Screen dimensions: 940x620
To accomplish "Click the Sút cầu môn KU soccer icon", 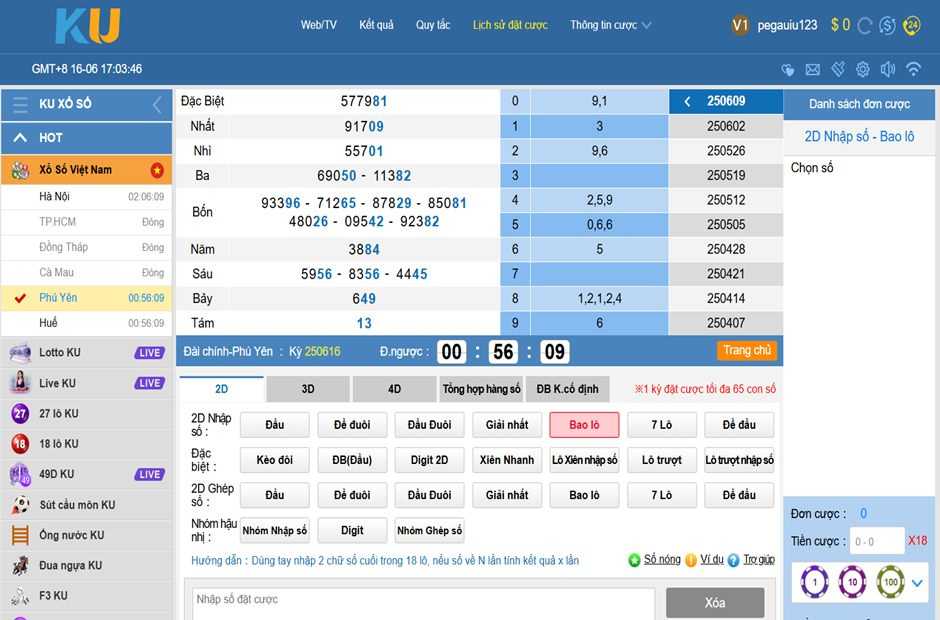I will (20, 505).
